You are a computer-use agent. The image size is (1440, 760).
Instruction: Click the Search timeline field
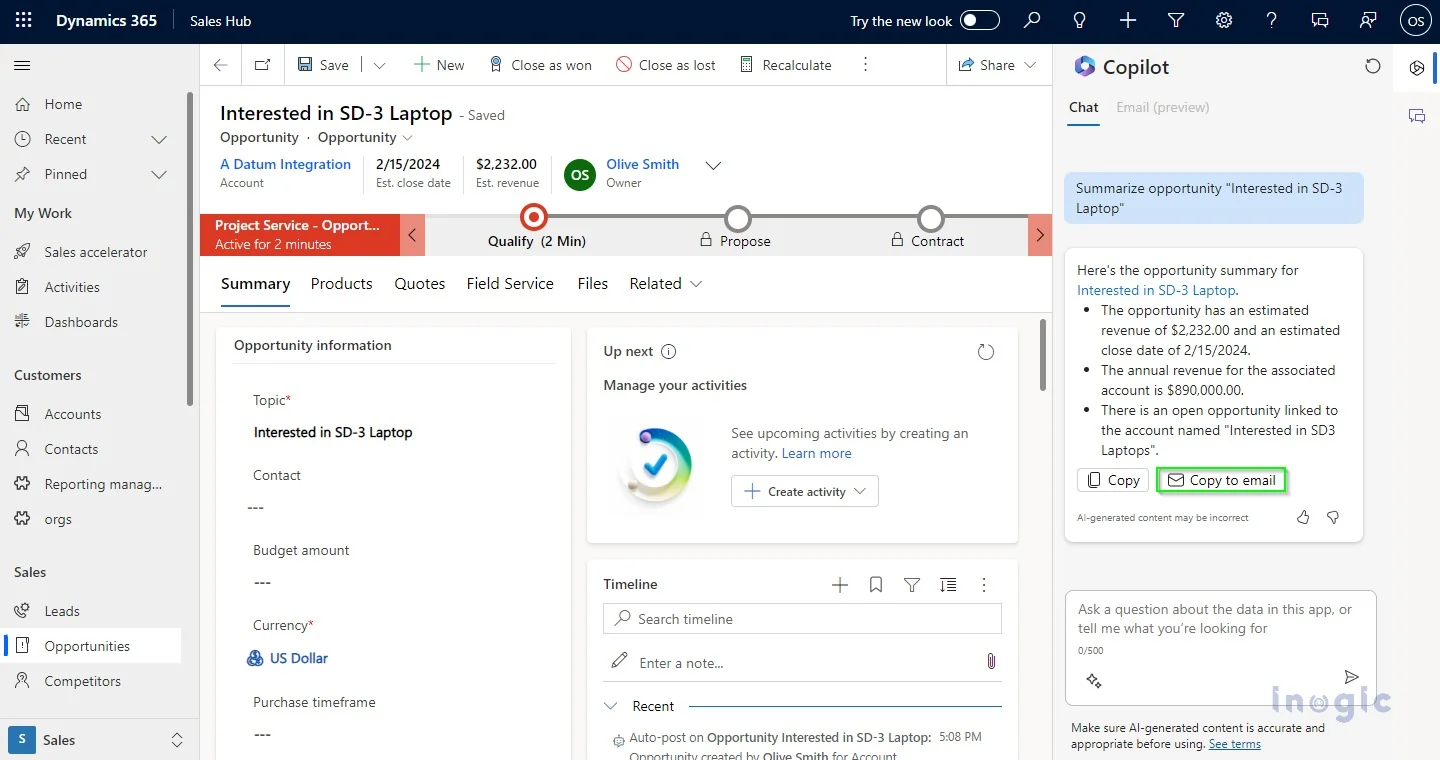[x=802, y=619]
